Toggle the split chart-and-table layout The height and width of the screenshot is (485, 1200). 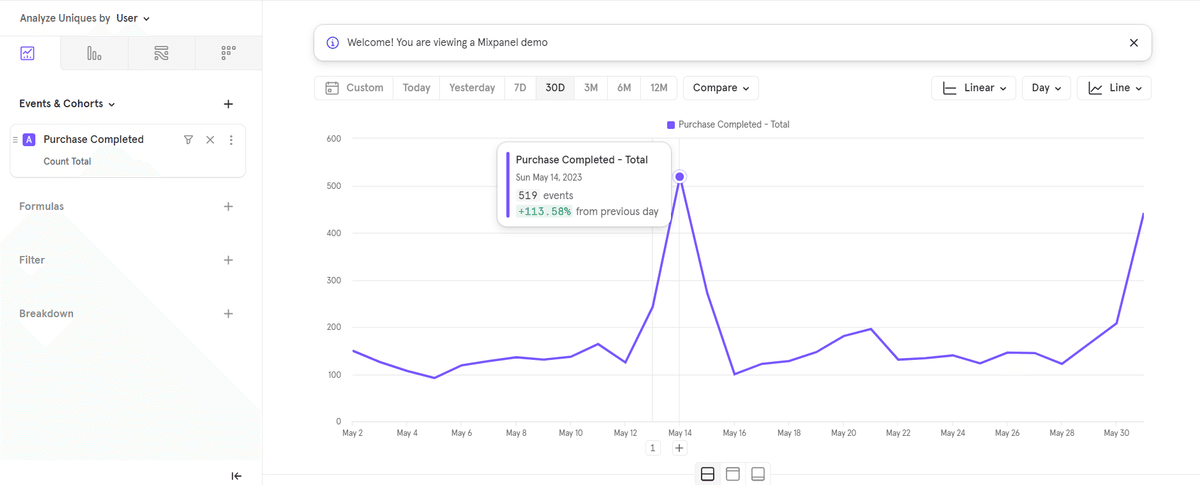click(707, 474)
